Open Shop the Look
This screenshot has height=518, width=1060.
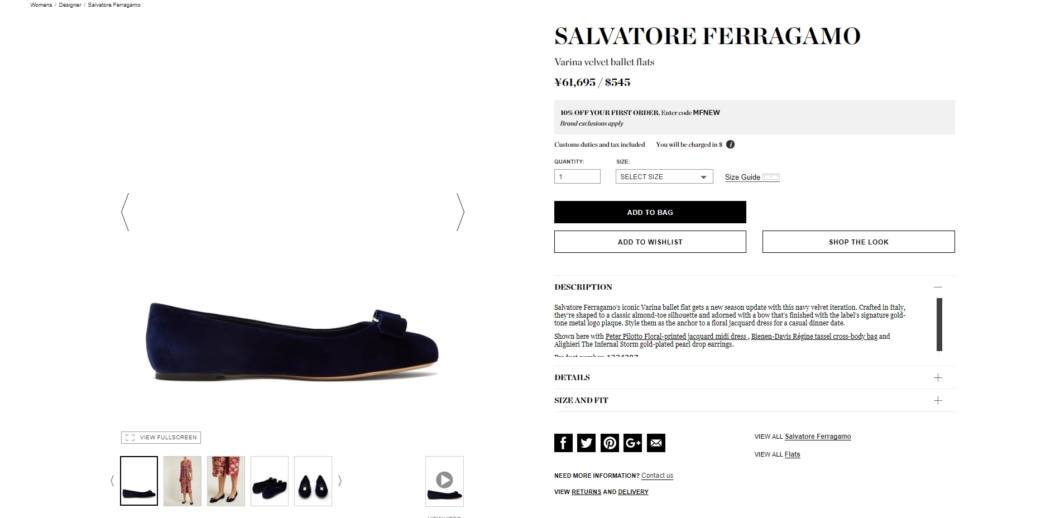[859, 241]
